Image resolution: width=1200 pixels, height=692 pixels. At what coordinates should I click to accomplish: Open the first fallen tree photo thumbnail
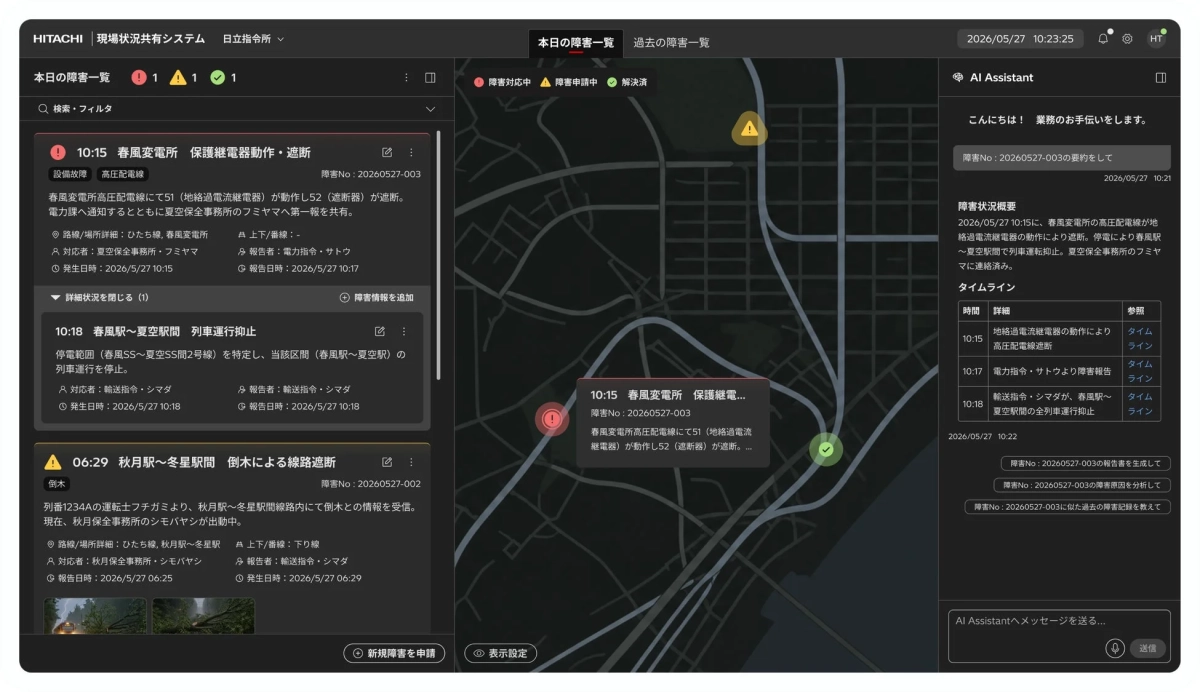(x=95, y=615)
